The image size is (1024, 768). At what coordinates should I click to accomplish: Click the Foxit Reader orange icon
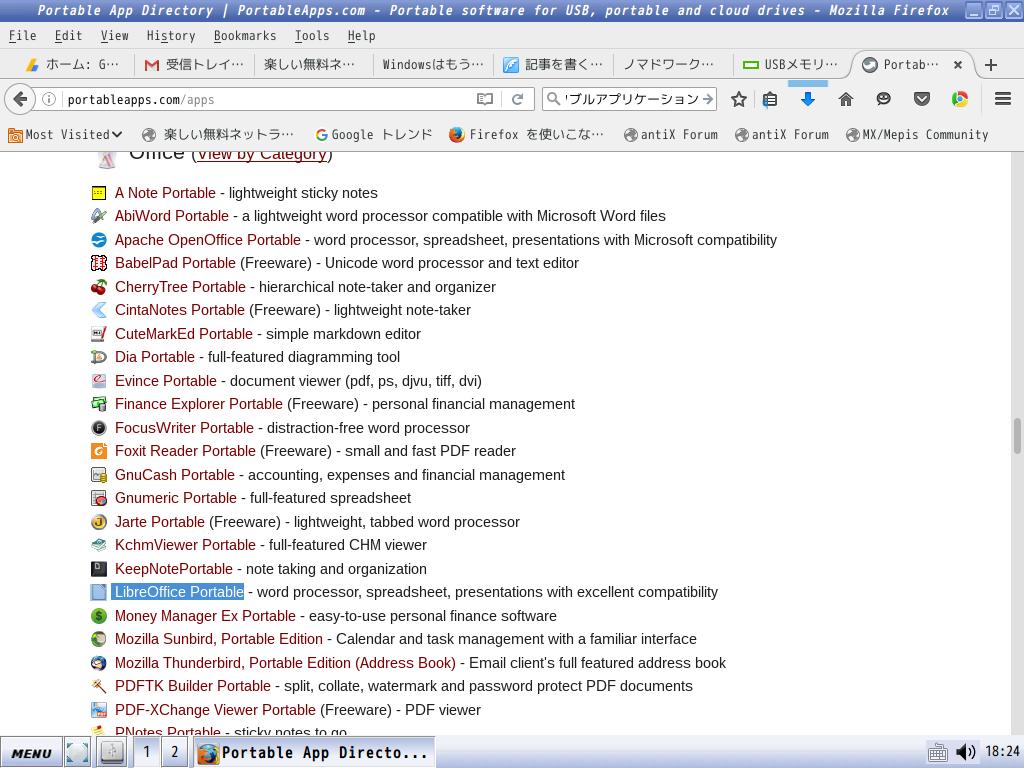coord(99,451)
